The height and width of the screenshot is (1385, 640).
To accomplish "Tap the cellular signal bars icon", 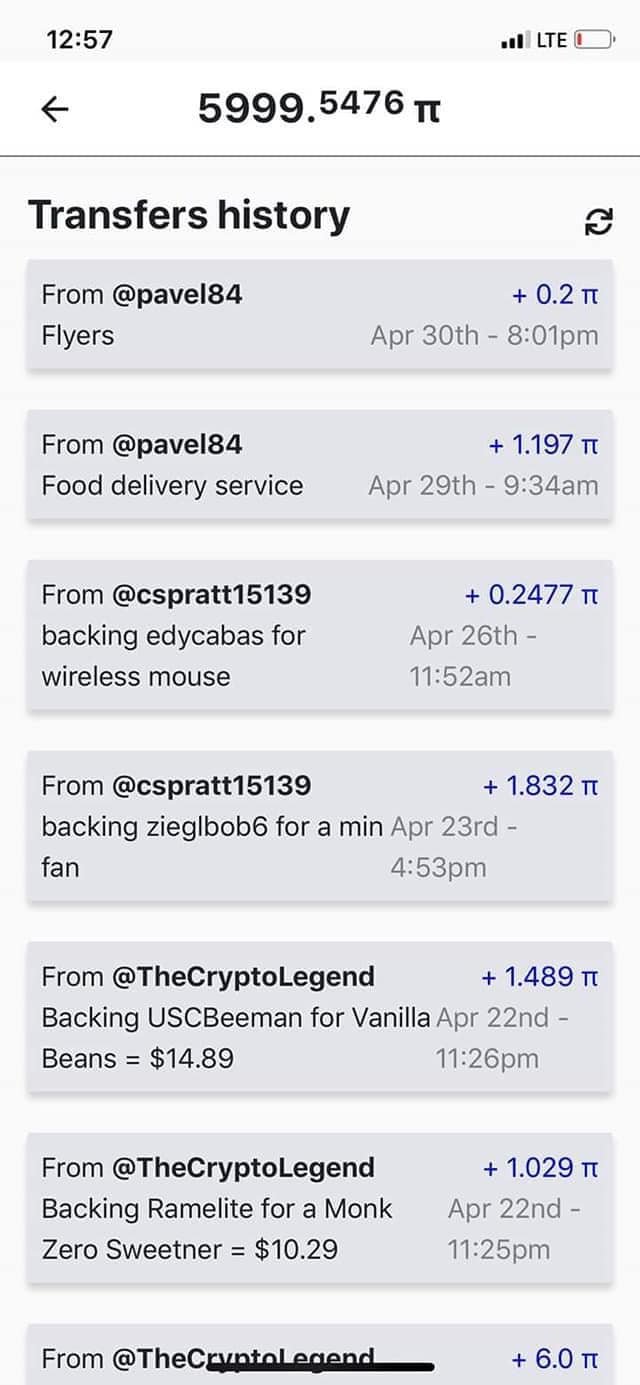I will (514, 42).
